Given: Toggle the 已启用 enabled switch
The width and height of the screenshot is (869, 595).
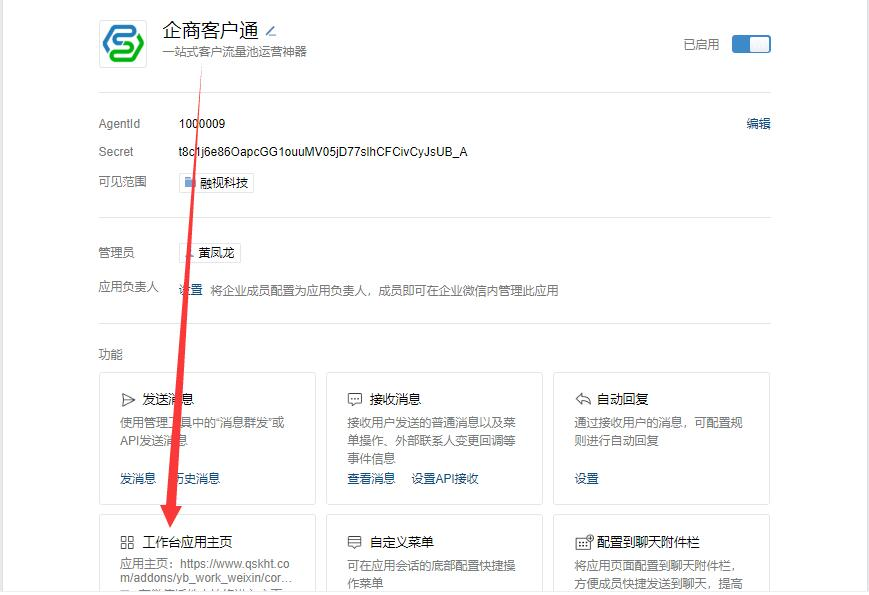Looking at the screenshot, I should point(751,44).
